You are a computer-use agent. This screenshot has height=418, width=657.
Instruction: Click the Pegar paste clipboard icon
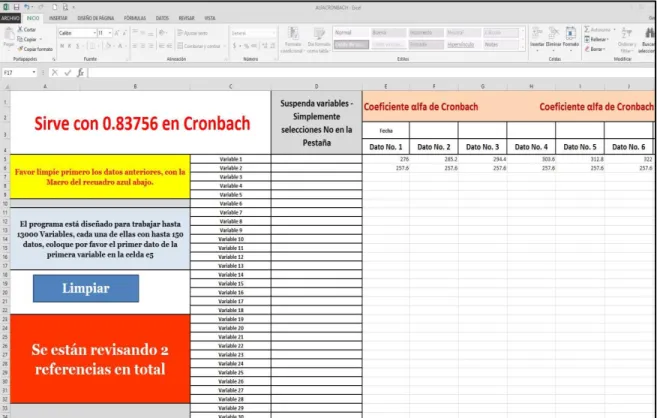[9, 36]
